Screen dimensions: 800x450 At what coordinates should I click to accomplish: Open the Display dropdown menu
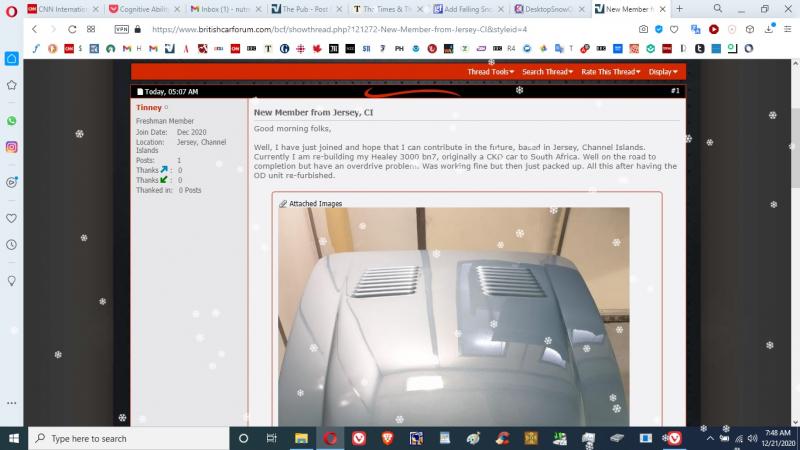(663, 72)
